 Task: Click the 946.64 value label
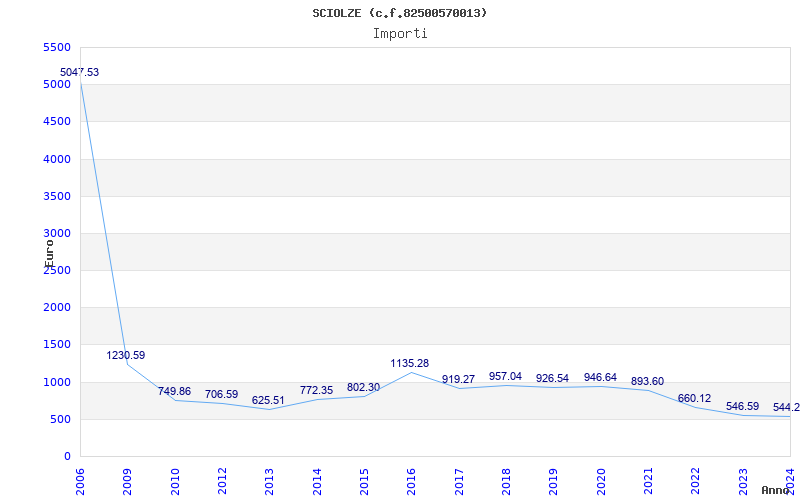pos(600,377)
